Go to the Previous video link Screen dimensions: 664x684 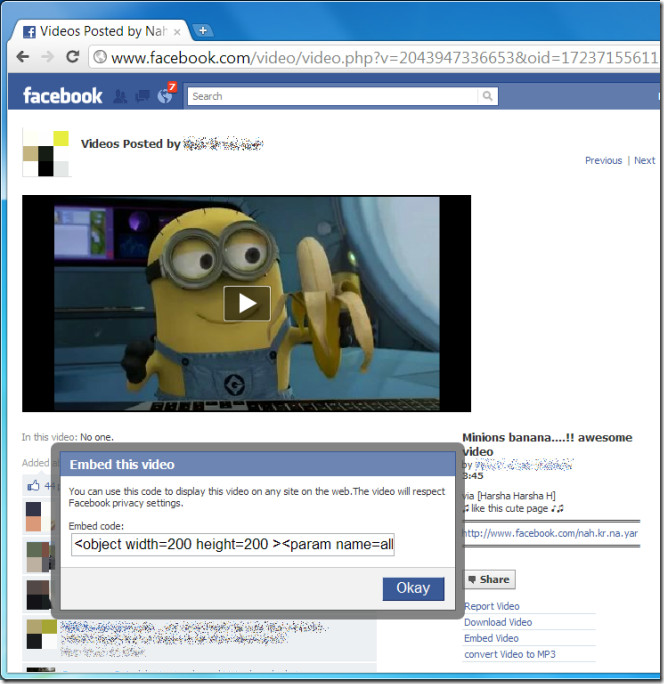603,161
